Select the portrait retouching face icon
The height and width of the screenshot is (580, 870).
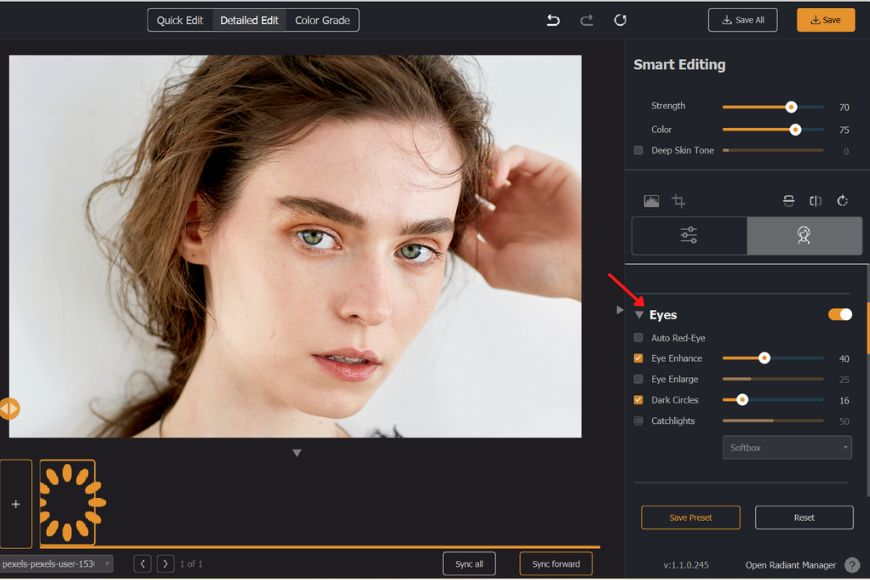pyautogui.click(x=805, y=236)
